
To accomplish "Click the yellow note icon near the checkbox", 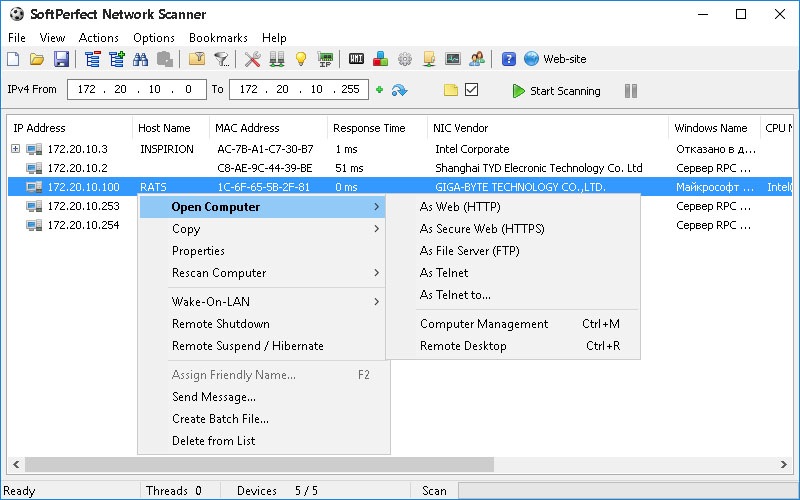I will [451, 90].
